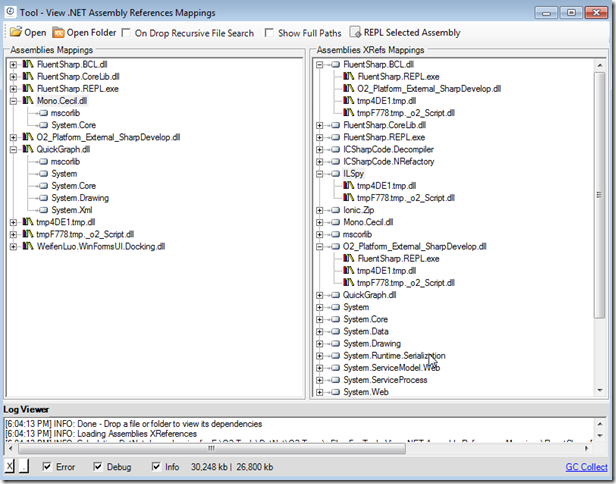
Task: Select tmp4DE1.tmp.dll under ILSpy
Action: coord(386,186)
